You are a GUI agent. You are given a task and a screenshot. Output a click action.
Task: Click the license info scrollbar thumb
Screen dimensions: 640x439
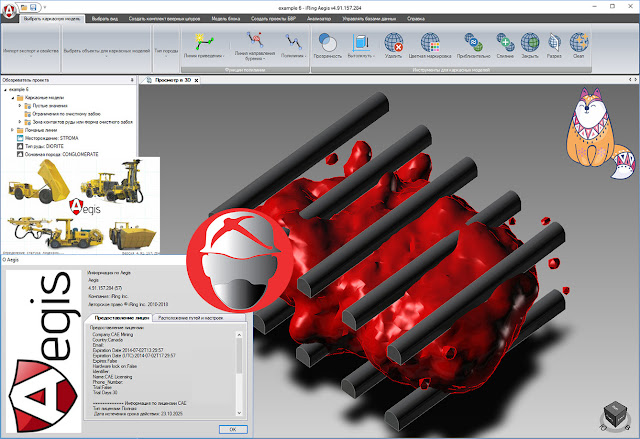(x=240, y=356)
